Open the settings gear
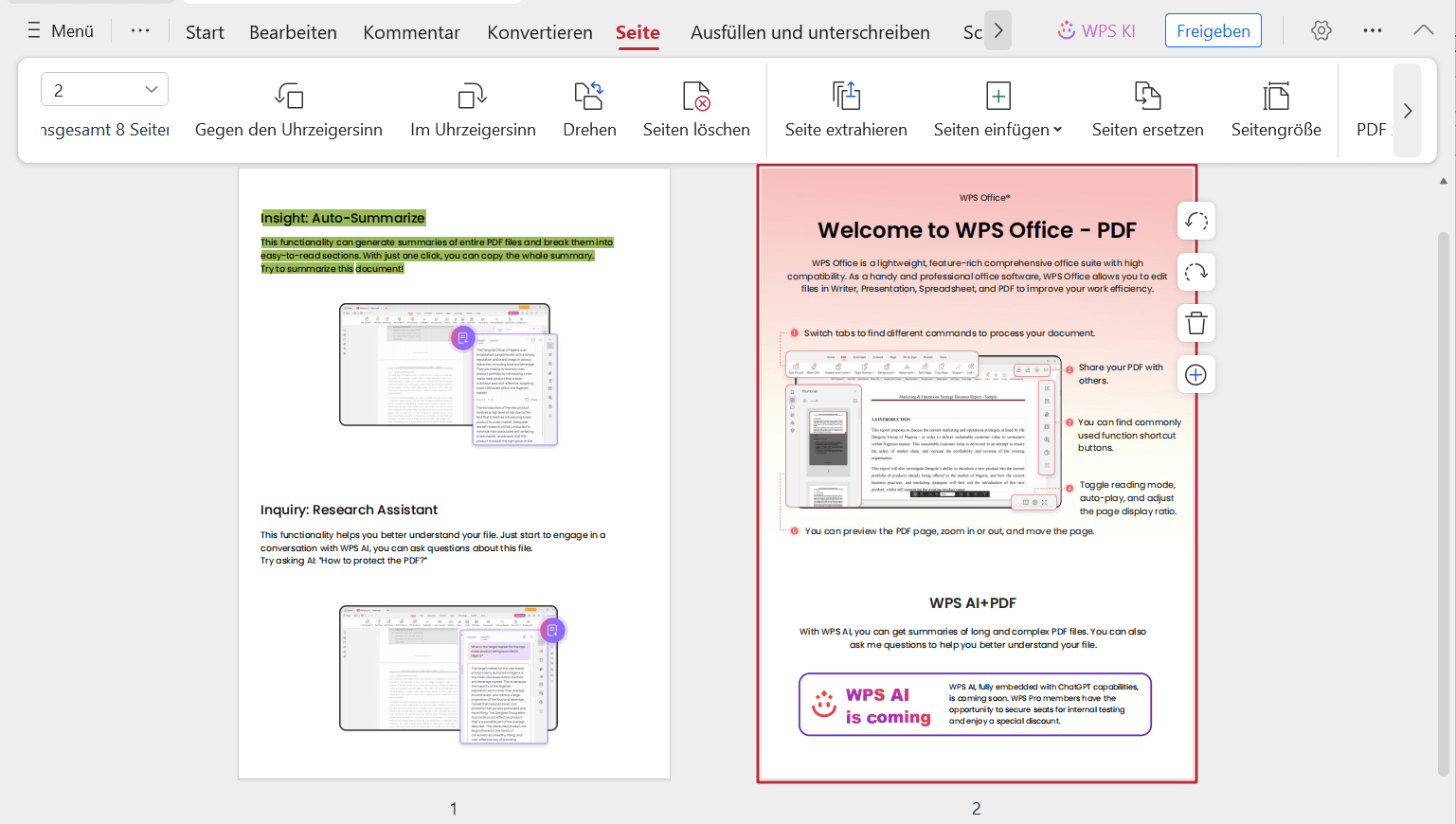 [x=1321, y=29]
